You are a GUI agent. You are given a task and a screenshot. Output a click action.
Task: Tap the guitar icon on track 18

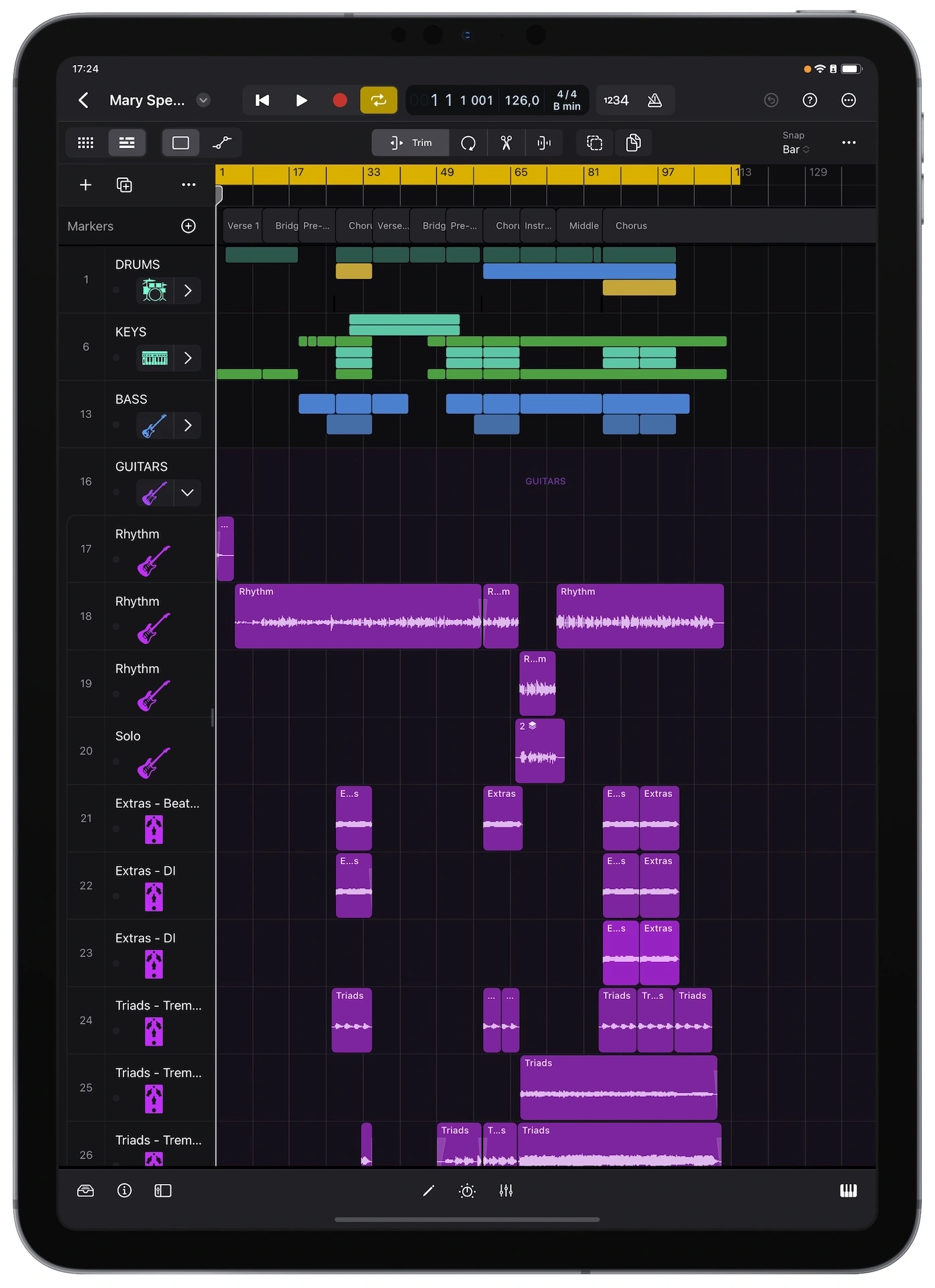tap(154, 629)
